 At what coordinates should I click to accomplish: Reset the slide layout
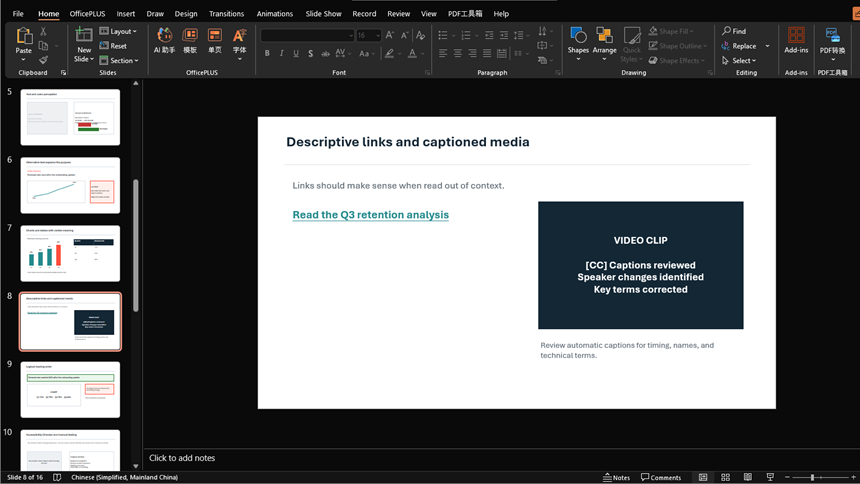pyautogui.click(x=113, y=46)
